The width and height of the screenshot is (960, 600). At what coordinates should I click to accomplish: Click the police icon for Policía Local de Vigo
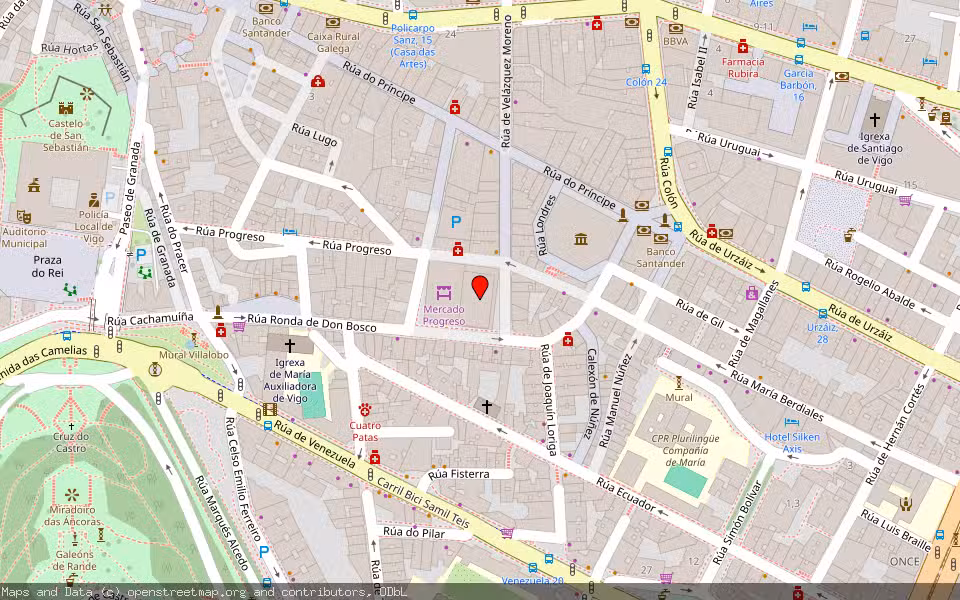pos(94,200)
